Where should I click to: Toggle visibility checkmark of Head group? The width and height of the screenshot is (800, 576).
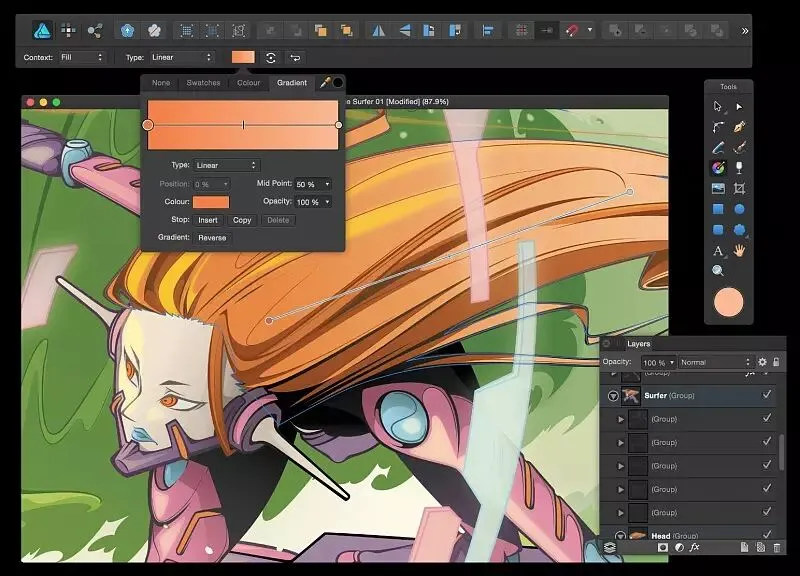pos(767,535)
